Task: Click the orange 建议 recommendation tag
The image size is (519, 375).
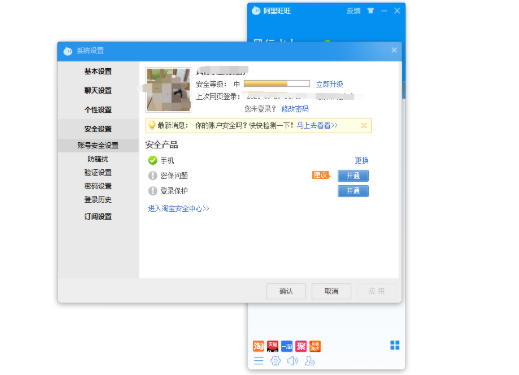Action: [320, 175]
